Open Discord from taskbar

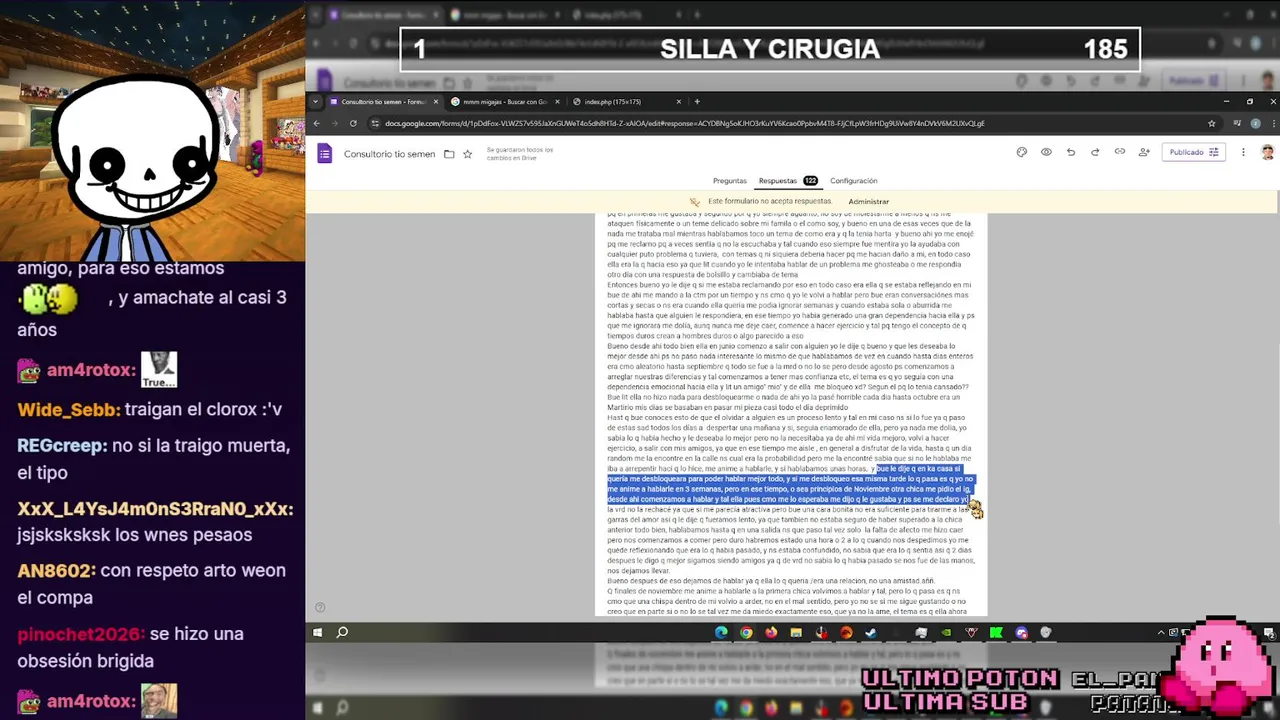[1021, 632]
